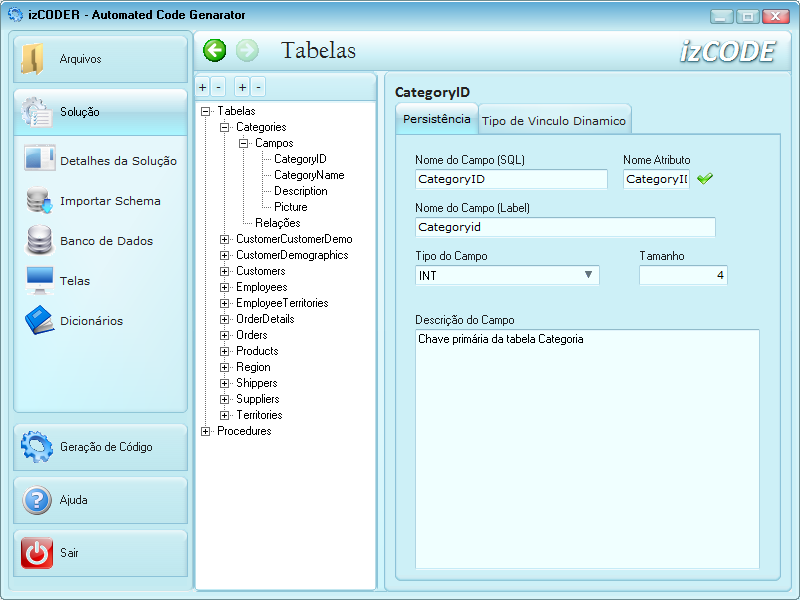Expand the Employees table node
800x600 pixels.
224,287
